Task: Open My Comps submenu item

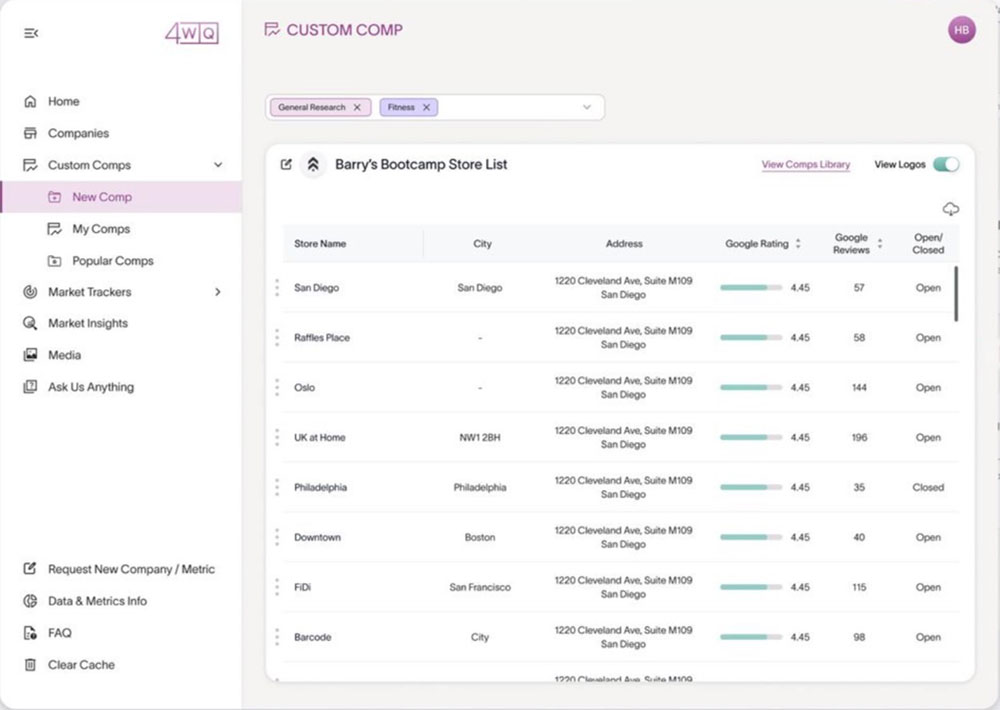Action: coord(101,229)
